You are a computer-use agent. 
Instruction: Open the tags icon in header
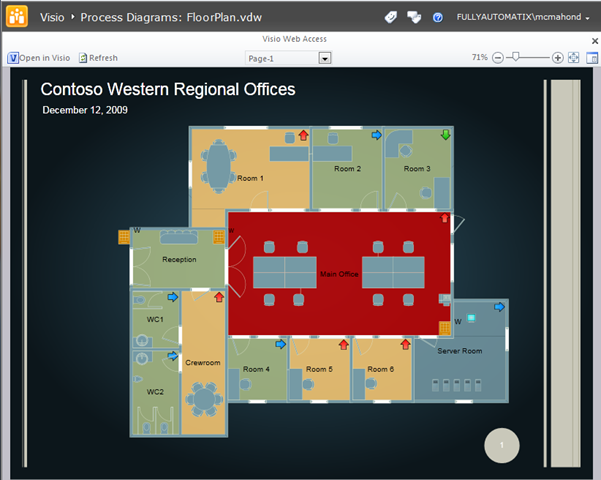coord(392,18)
